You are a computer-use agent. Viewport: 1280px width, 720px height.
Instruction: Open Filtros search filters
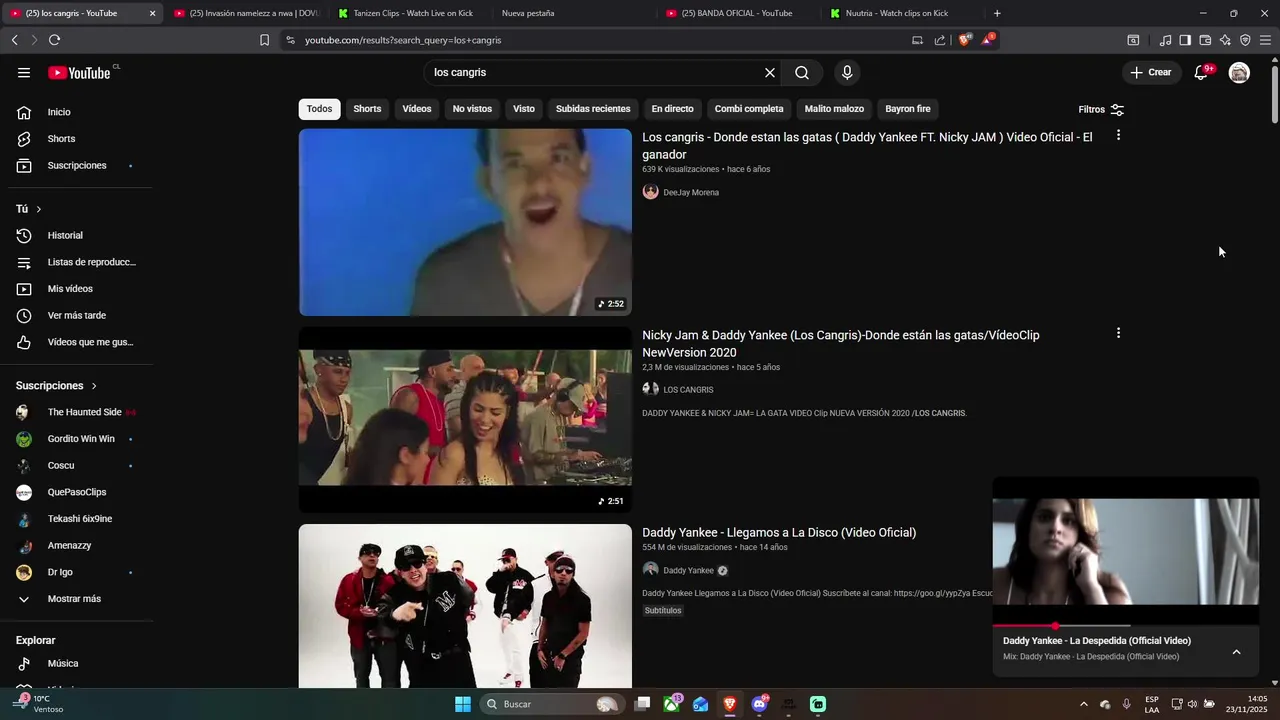point(1101,109)
